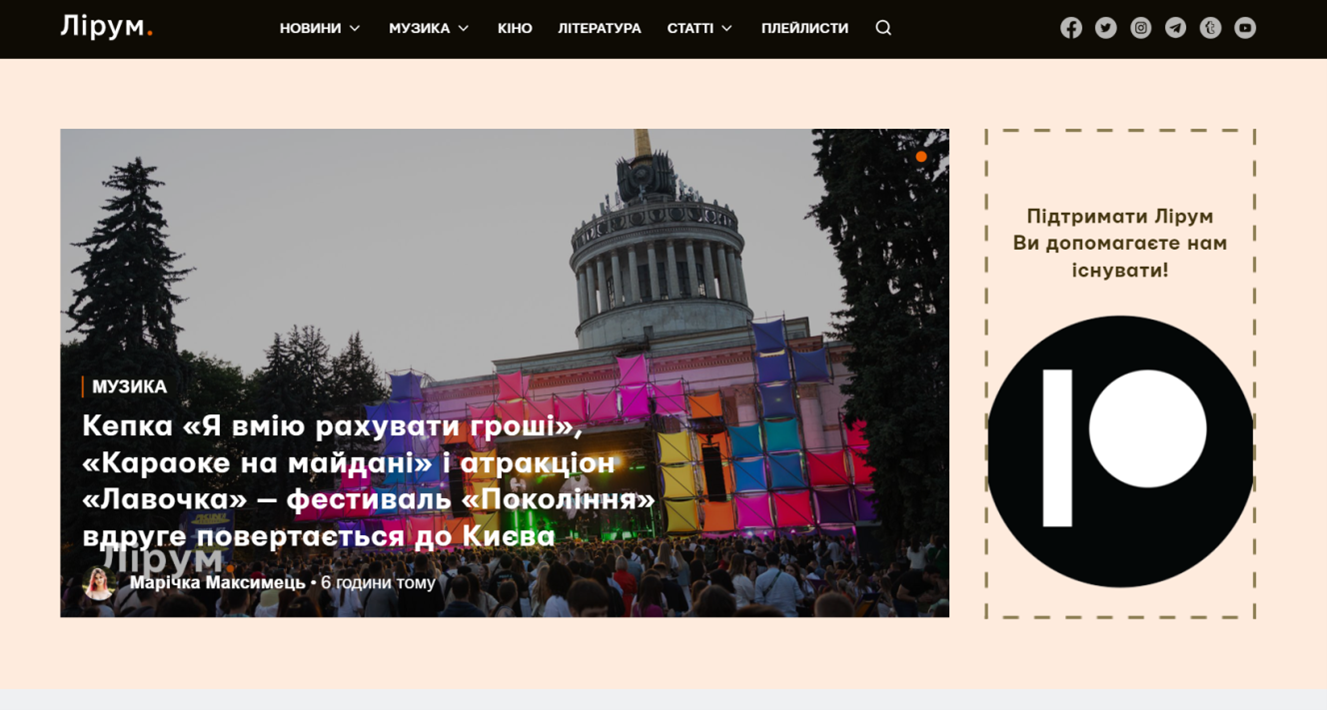Open author Марічка Максимець's name link
The width and height of the screenshot is (1327, 710).
218,583
